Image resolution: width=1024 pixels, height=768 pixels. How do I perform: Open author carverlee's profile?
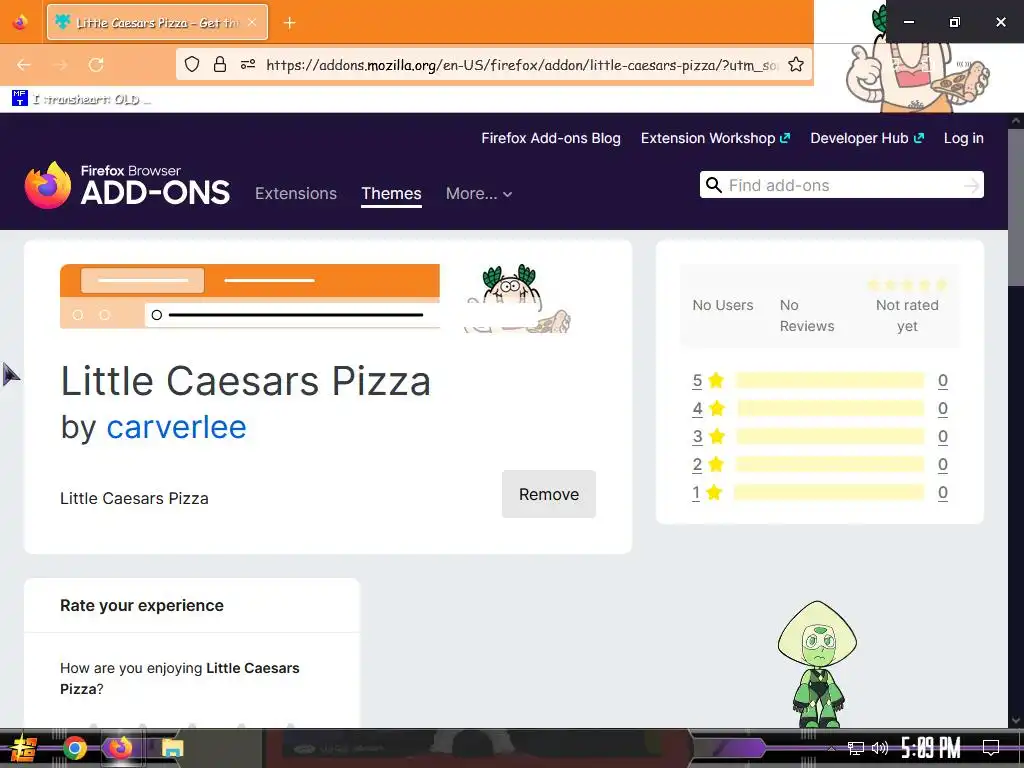point(176,427)
